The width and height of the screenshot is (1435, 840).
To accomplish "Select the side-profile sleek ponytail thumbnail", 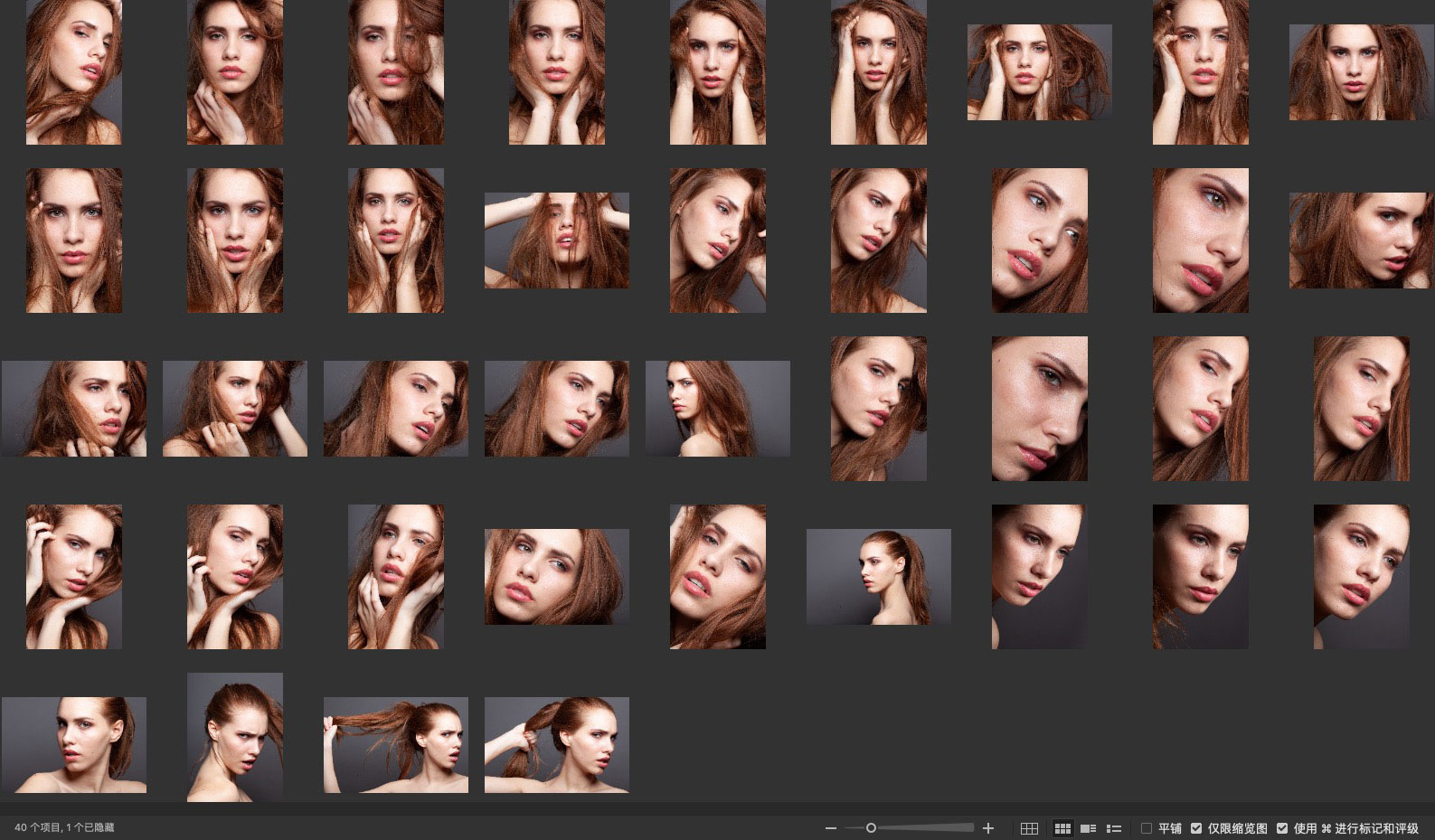I will (878, 577).
